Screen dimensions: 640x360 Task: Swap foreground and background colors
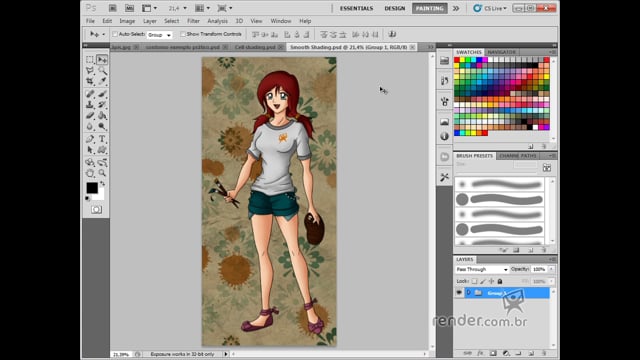click(102, 184)
